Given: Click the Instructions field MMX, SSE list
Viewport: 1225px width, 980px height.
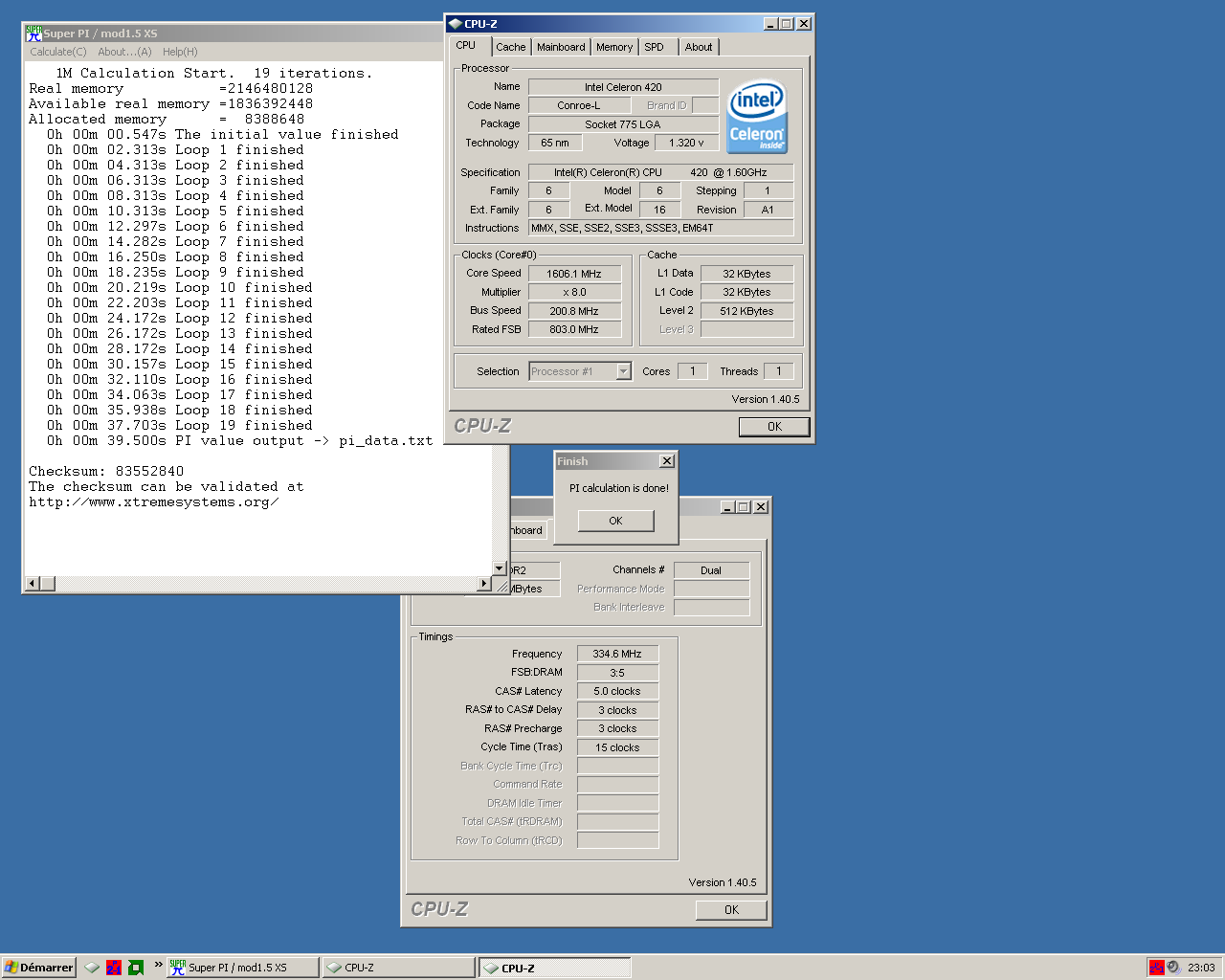Looking at the screenshot, I should [x=661, y=228].
